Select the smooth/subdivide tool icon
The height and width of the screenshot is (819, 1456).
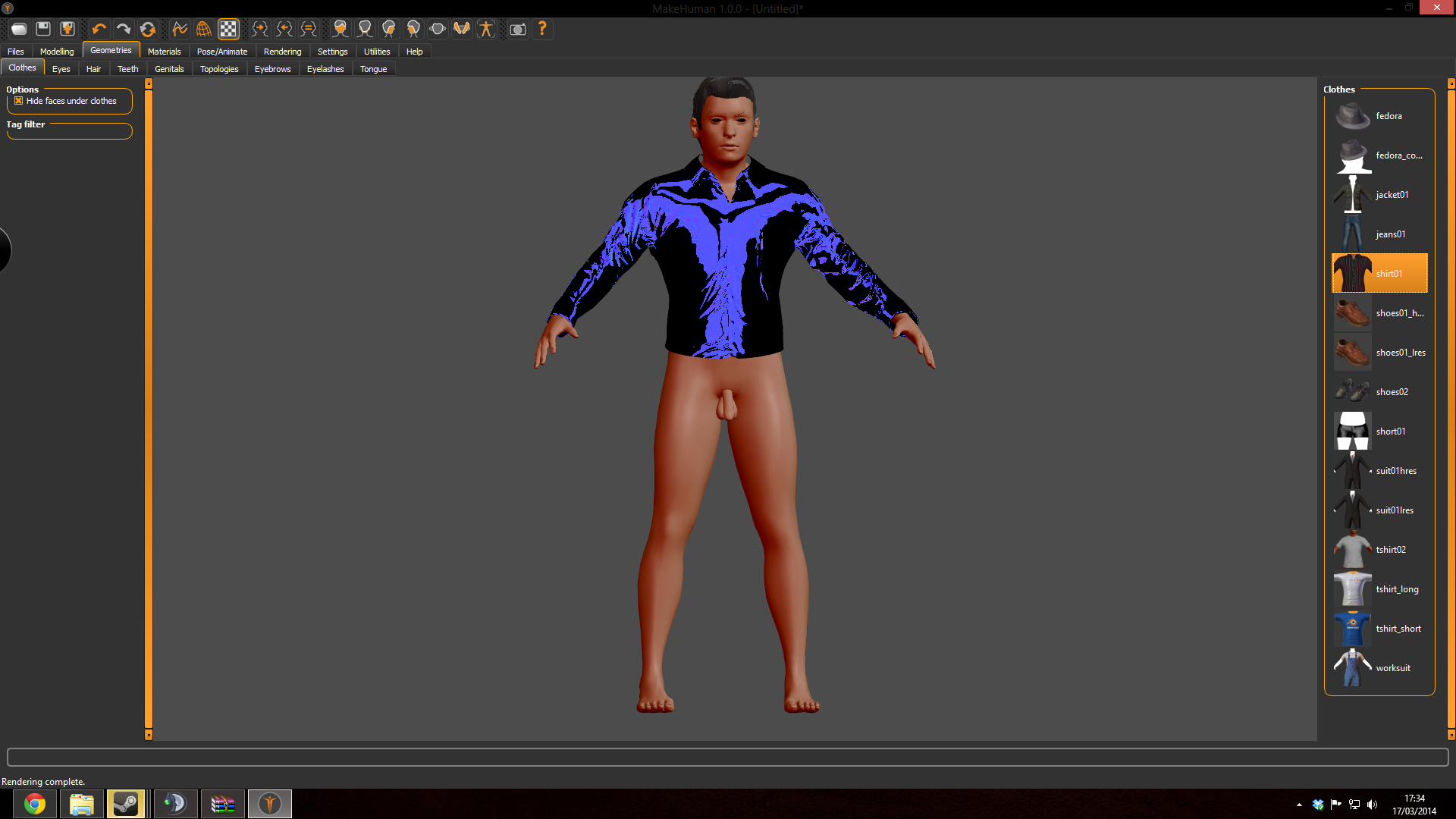180,28
